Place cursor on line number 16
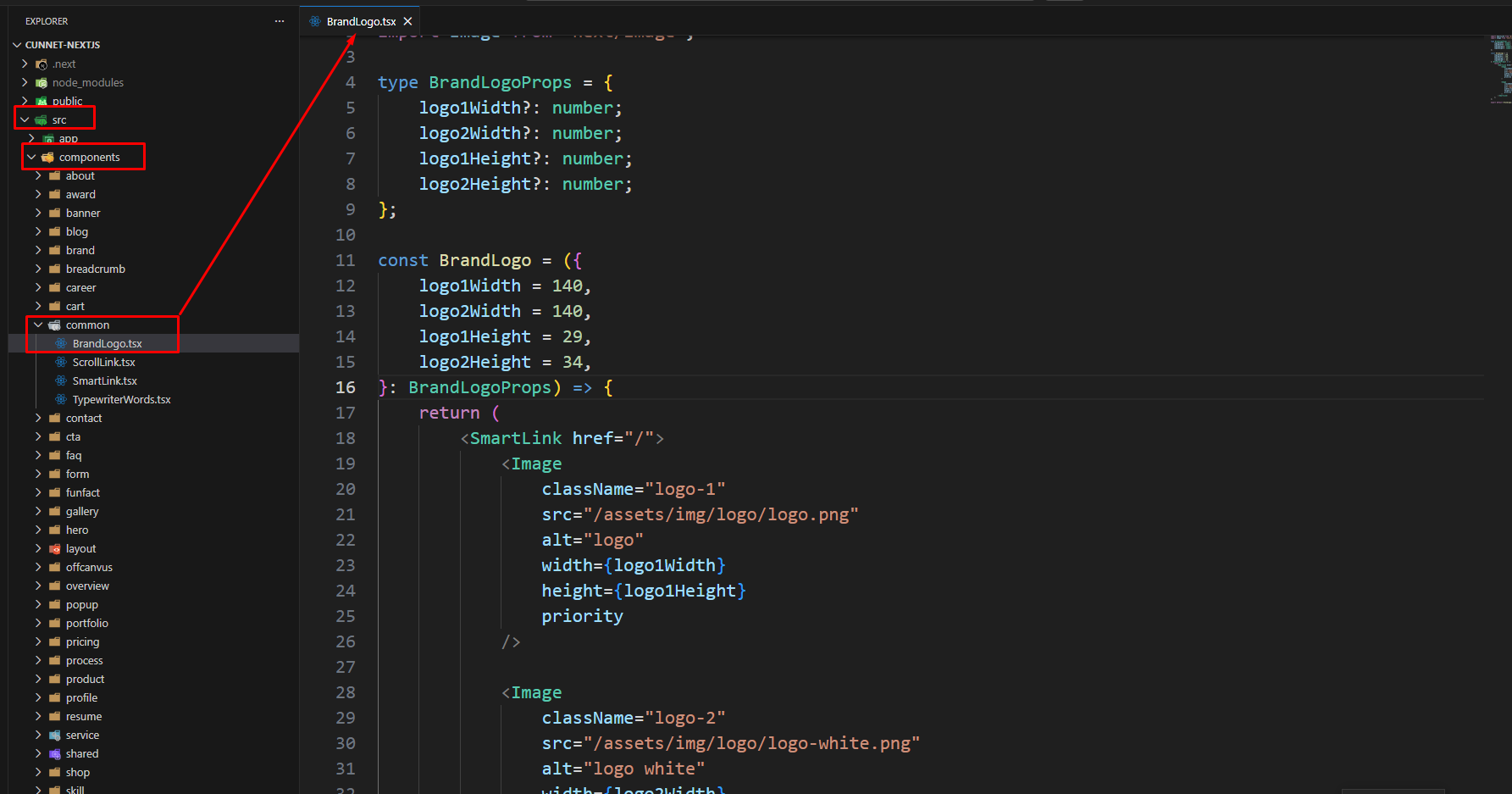 tap(346, 387)
